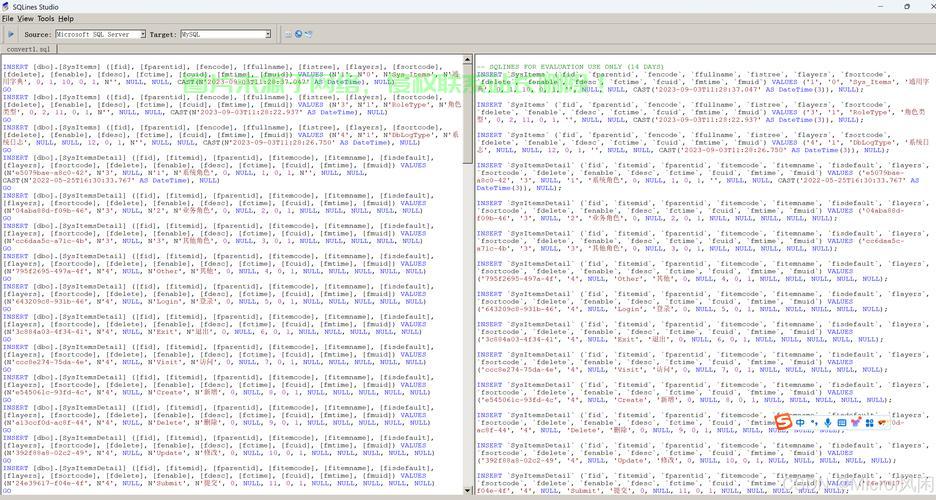Image resolution: width=936 pixels, height=500 pixels.
Task: Open the Help menu
Action: coord(66,18)
